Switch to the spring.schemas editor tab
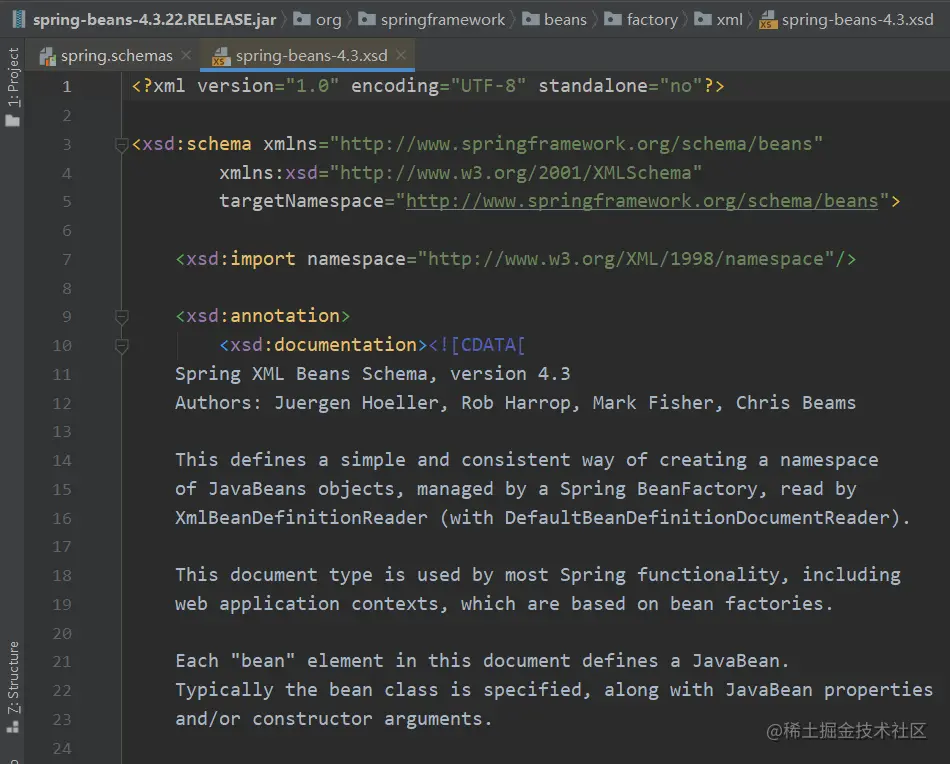950x764 pixels. coord(115,56)
